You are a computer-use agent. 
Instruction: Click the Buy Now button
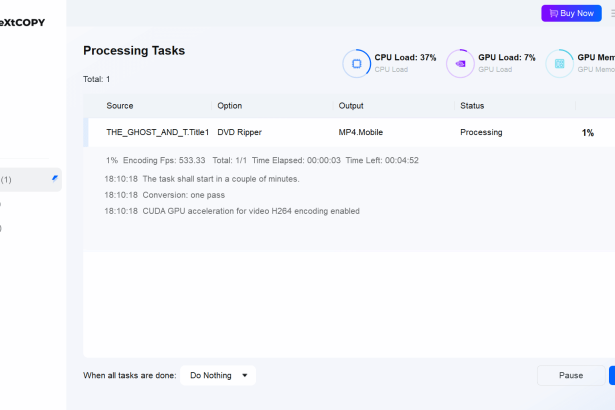point(571,13)
